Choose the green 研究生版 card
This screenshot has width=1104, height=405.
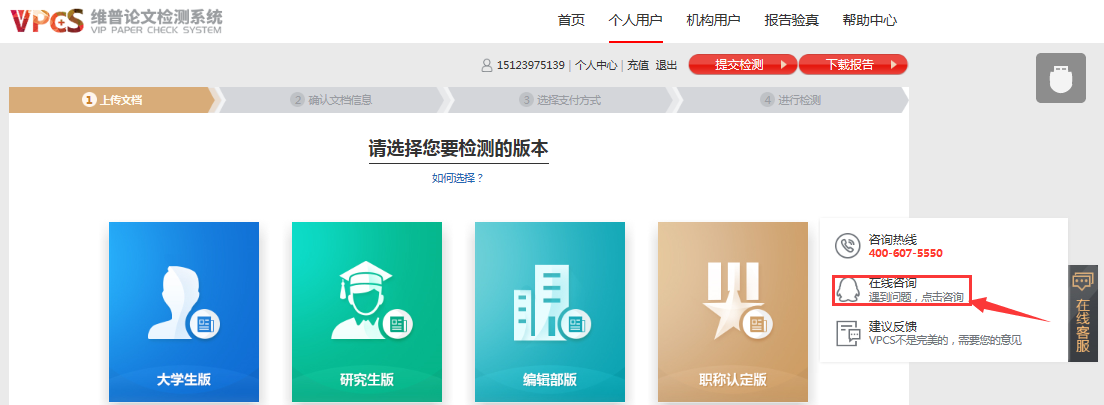point(367,313)
